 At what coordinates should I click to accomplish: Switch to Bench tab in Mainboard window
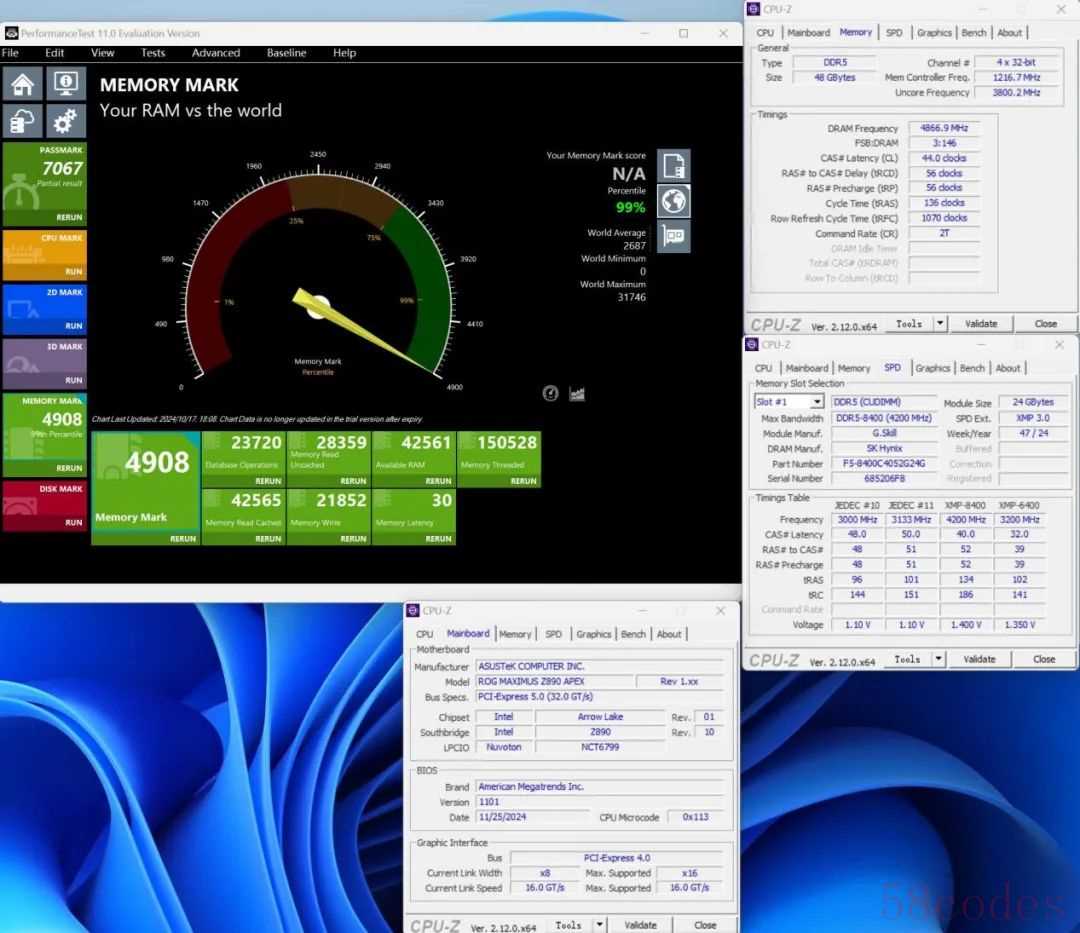(633, 634)
